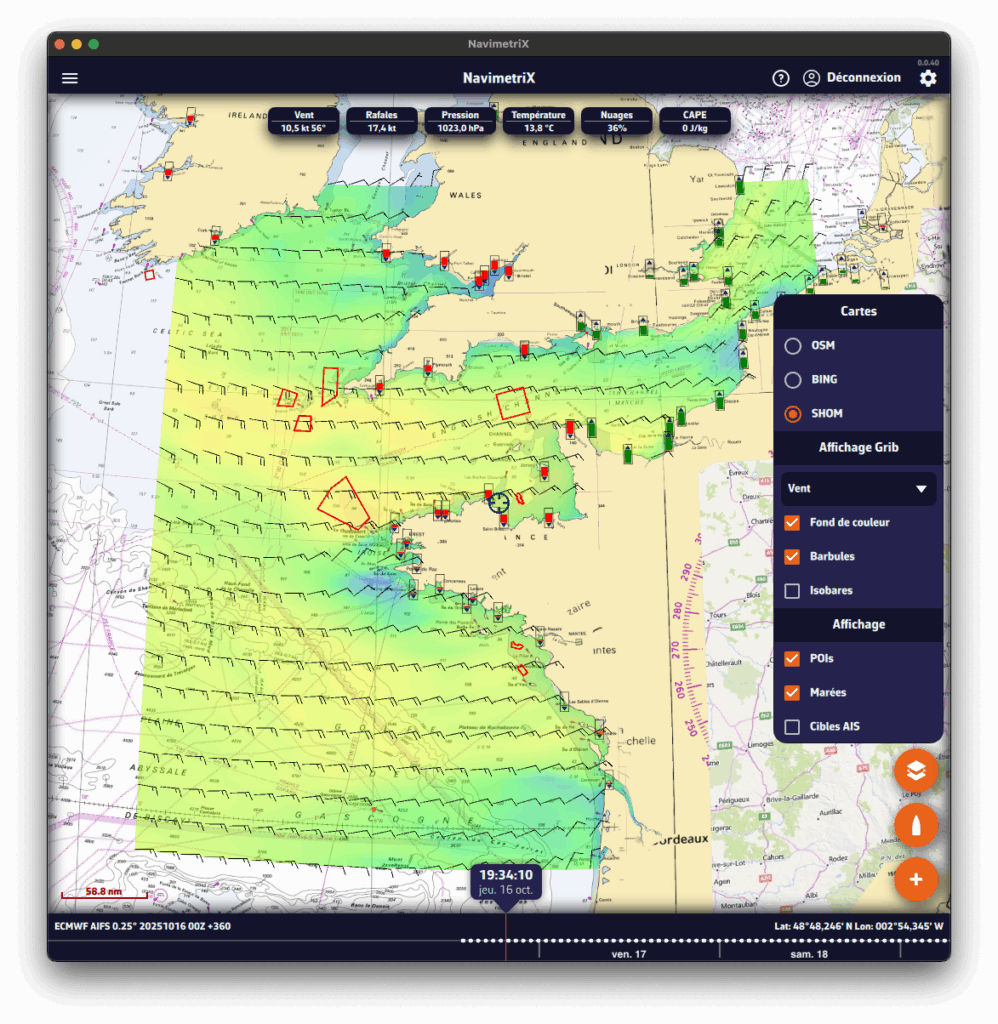
Task: Select the BING map option
Action: point(793,380)
